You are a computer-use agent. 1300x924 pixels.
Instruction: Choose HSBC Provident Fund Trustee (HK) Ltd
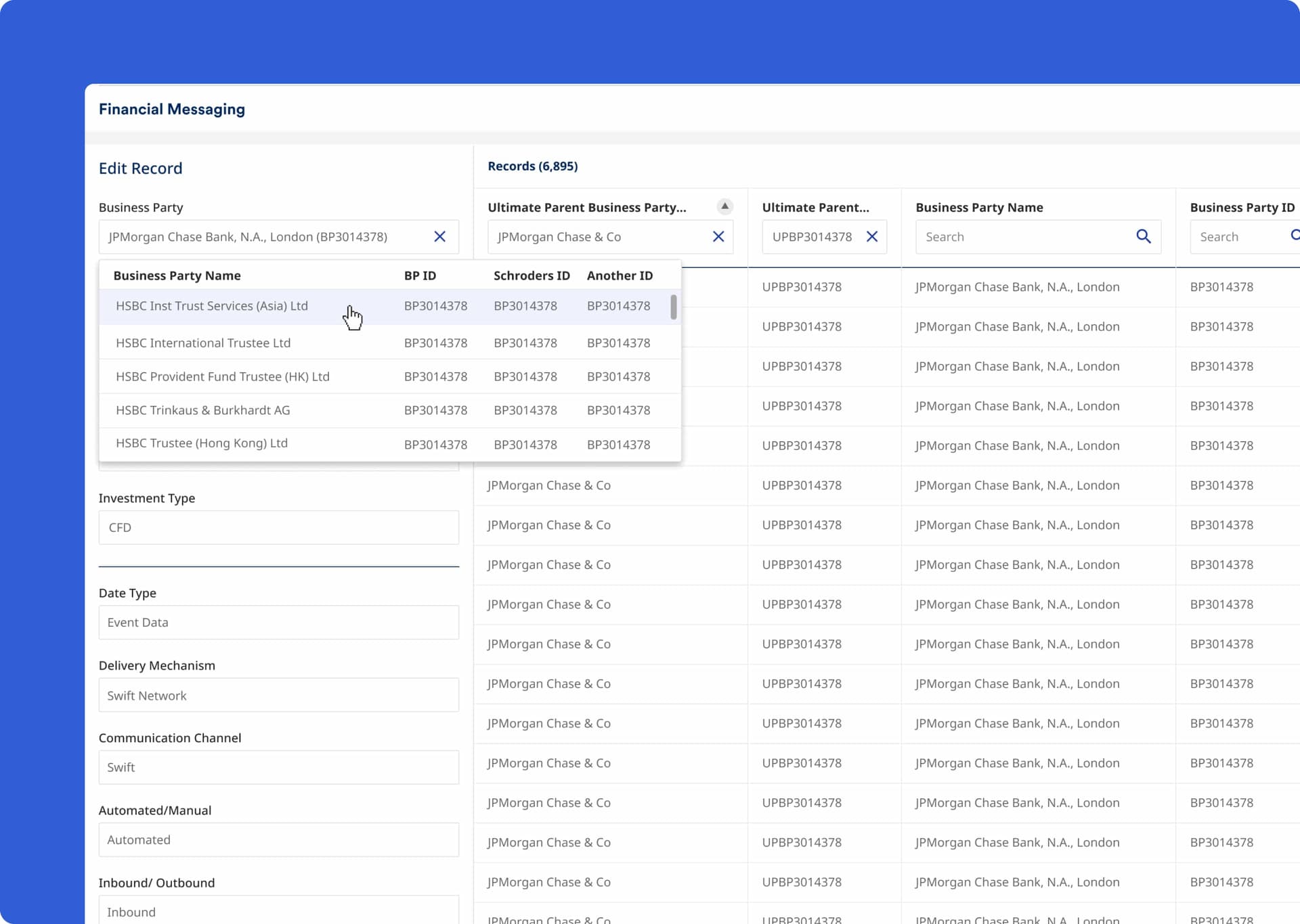pyautogui.click(x=389, y=376)
